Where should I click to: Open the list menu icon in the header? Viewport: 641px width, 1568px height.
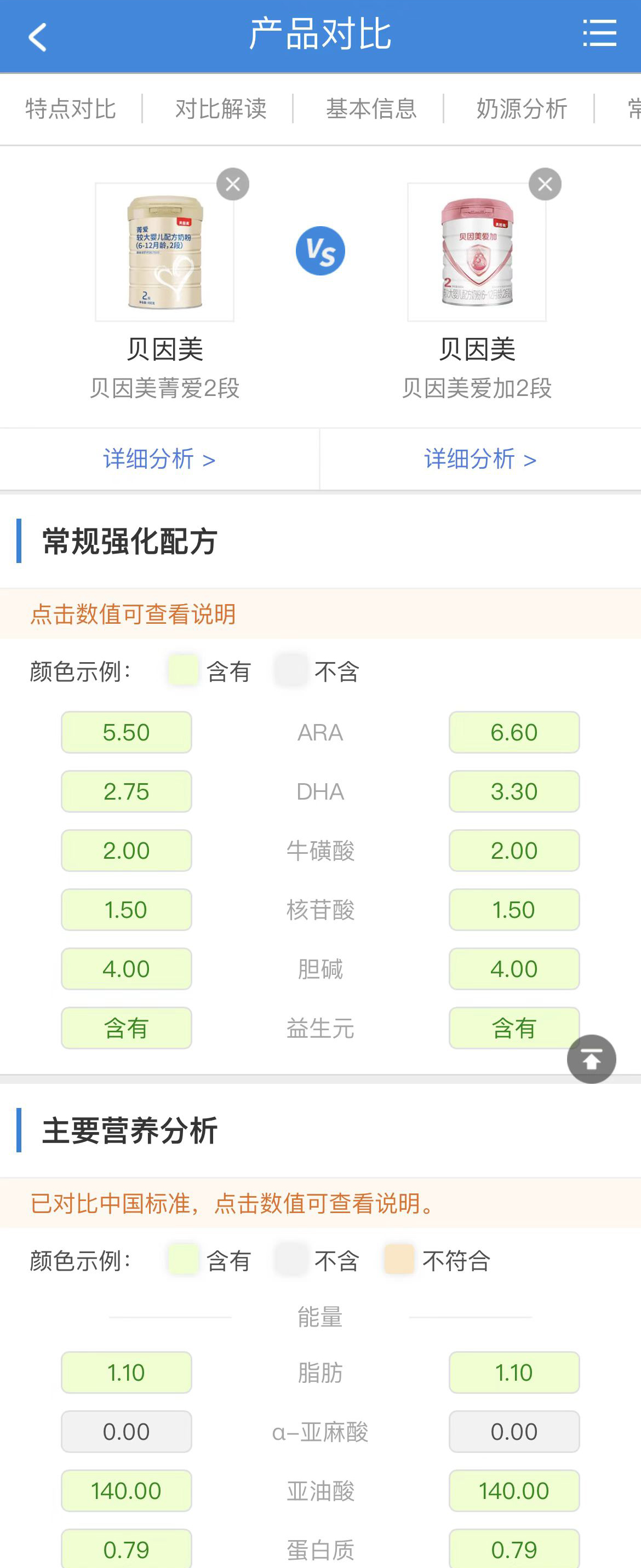(x=599, y=33)
